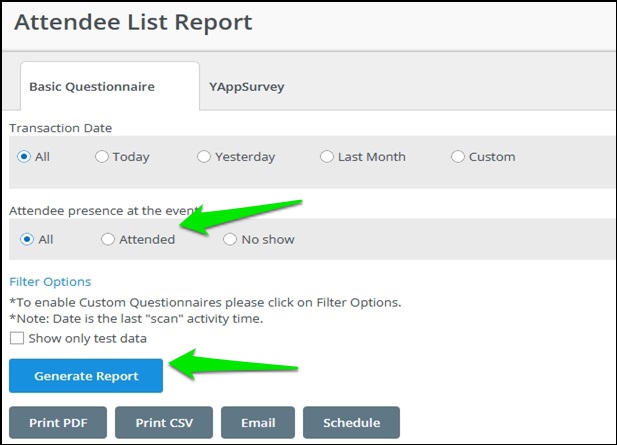The width and height of the screenshot is (617, 445).
Task: Click the Attendee List Report heading
Action: (133, 22)
